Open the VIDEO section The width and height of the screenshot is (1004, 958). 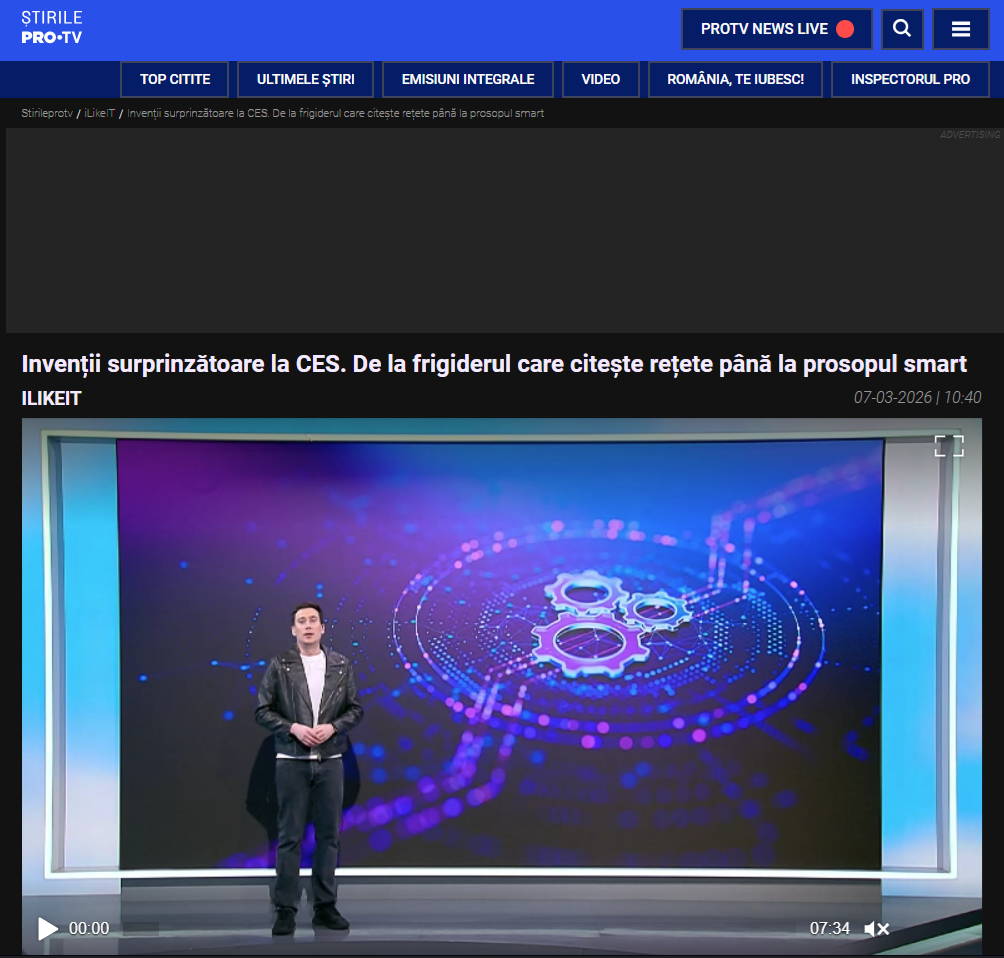click(x=601, y=79)
